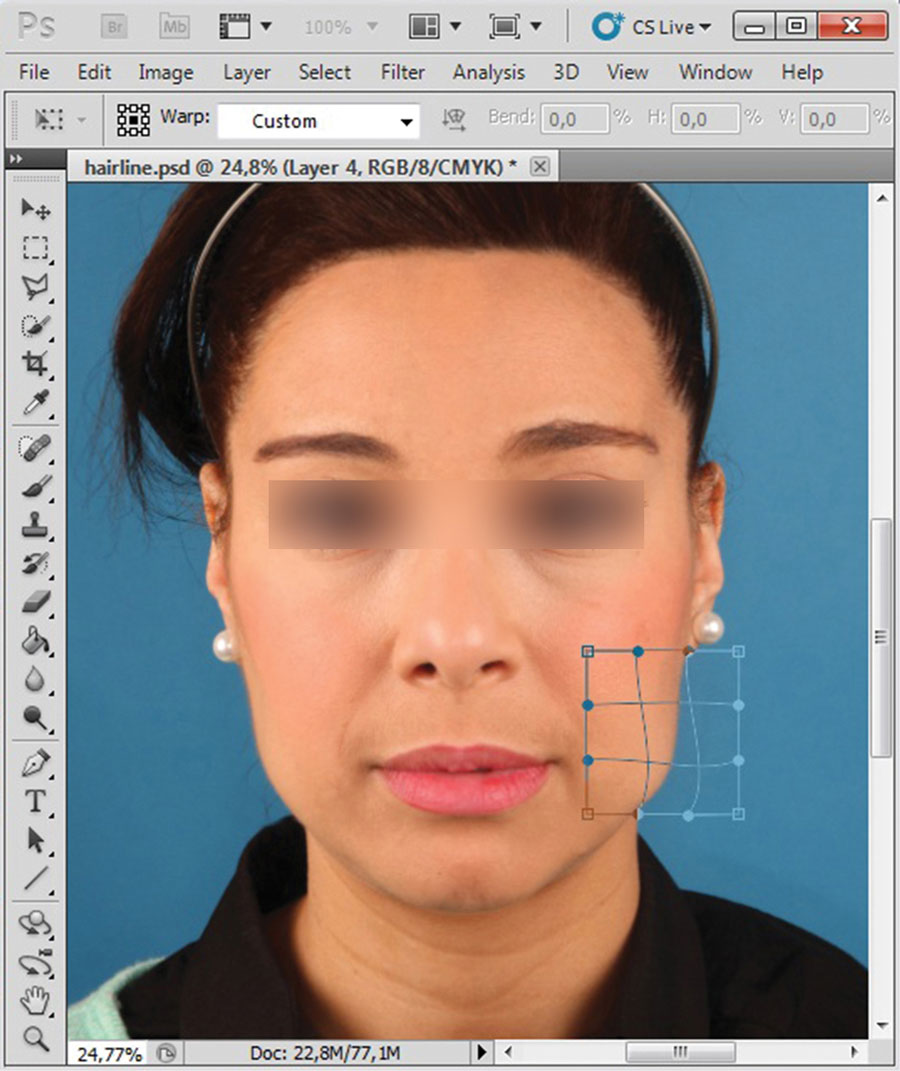This screenshot has height=1071, width=900.
Task: Select the Move tool
Action: pyautogui.click(x=36, y=209)
